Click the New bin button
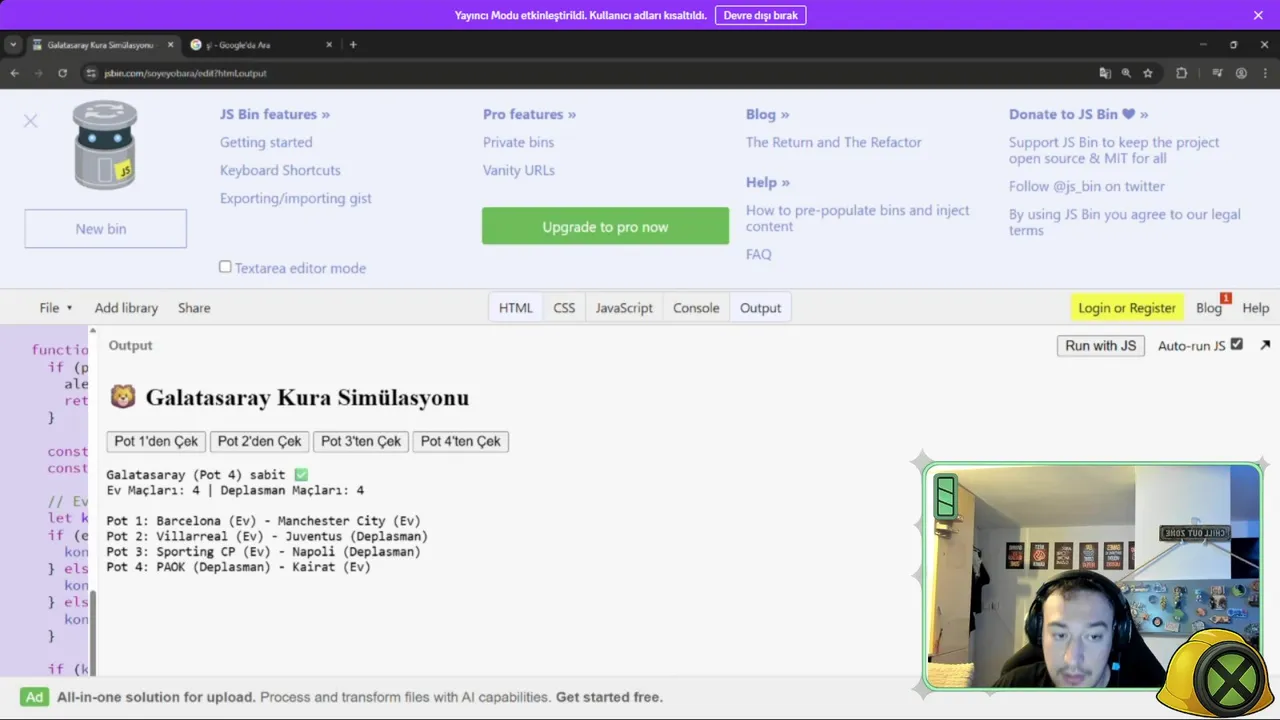Viewport: 1280px width, 720px height. point(105,229)
